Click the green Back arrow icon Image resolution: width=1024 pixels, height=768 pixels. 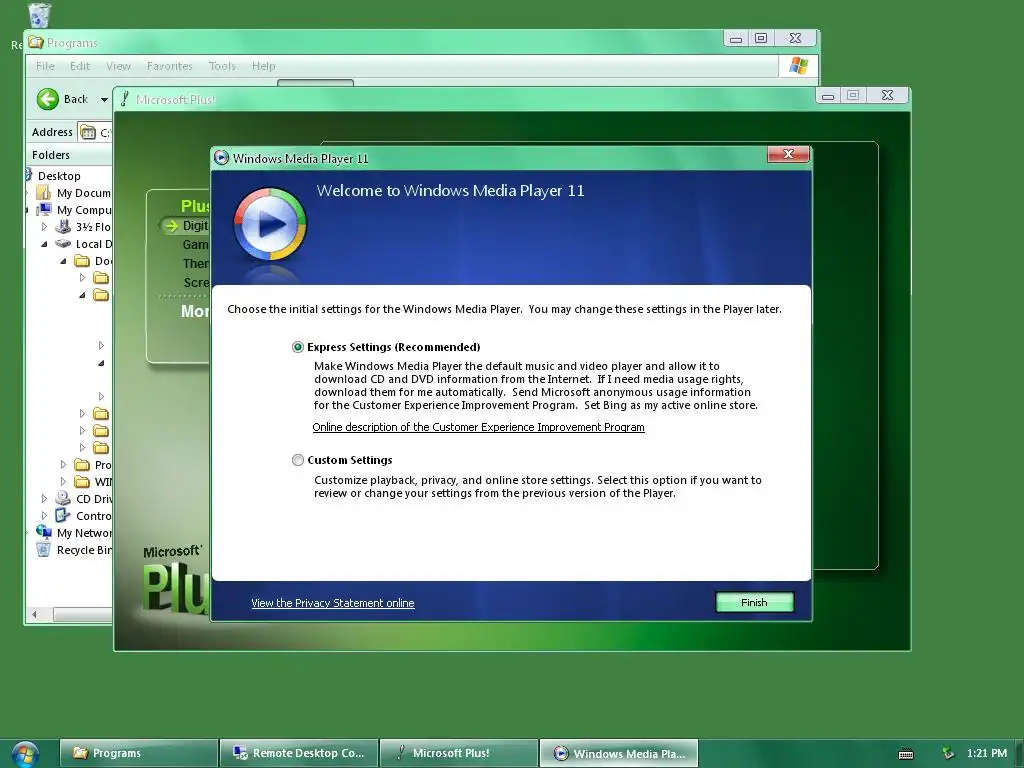[48, 99]
